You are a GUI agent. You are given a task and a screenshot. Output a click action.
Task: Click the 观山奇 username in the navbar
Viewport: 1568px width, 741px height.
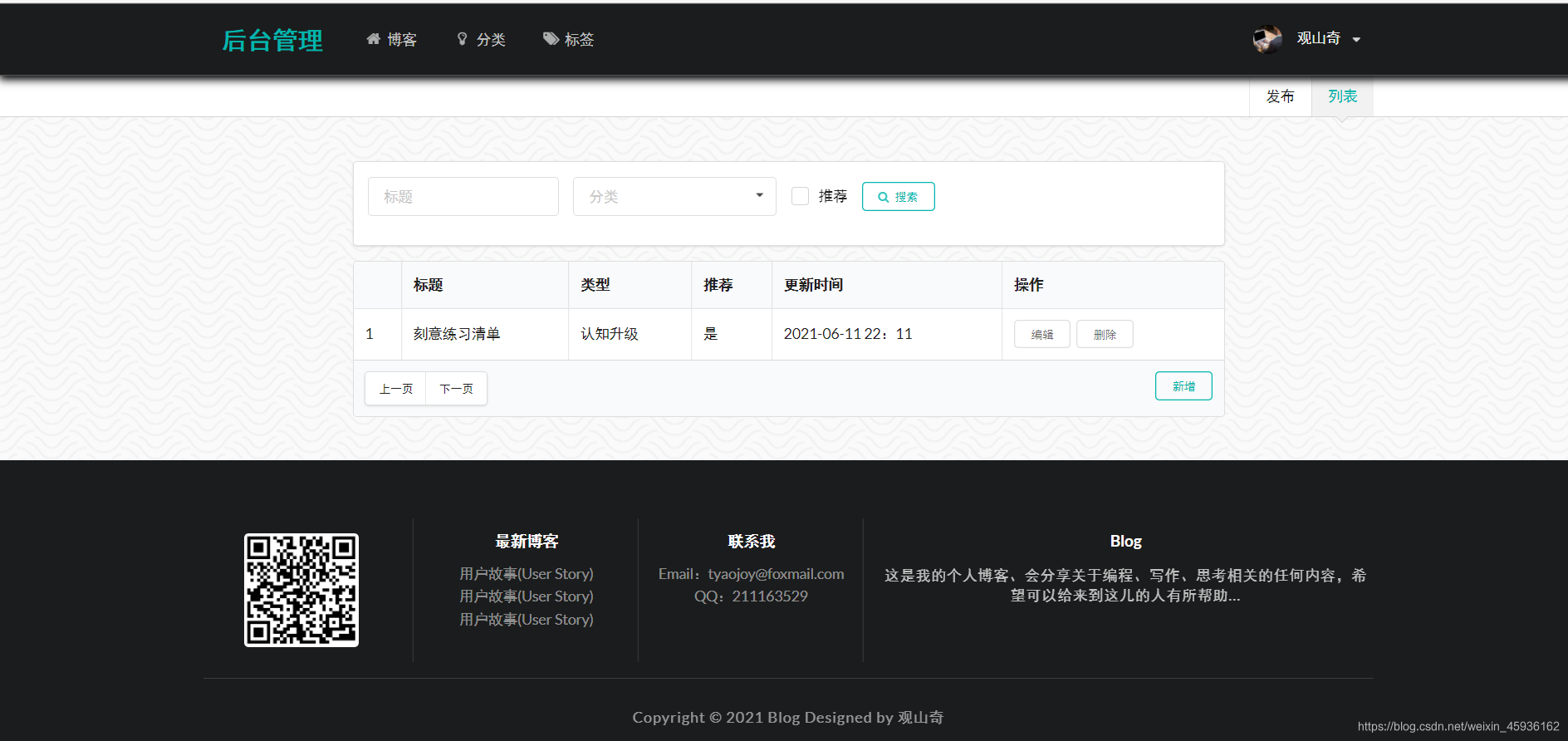tap(1319, 38)
